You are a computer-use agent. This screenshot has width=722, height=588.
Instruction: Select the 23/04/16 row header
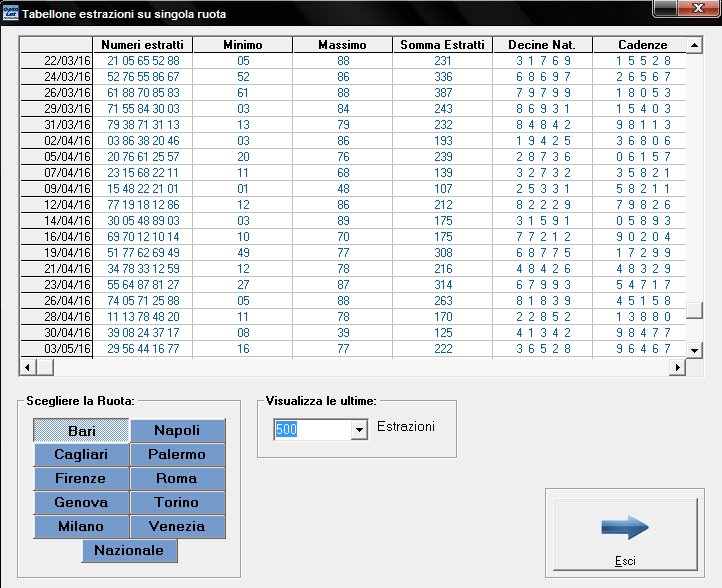(x=56, y=285)
